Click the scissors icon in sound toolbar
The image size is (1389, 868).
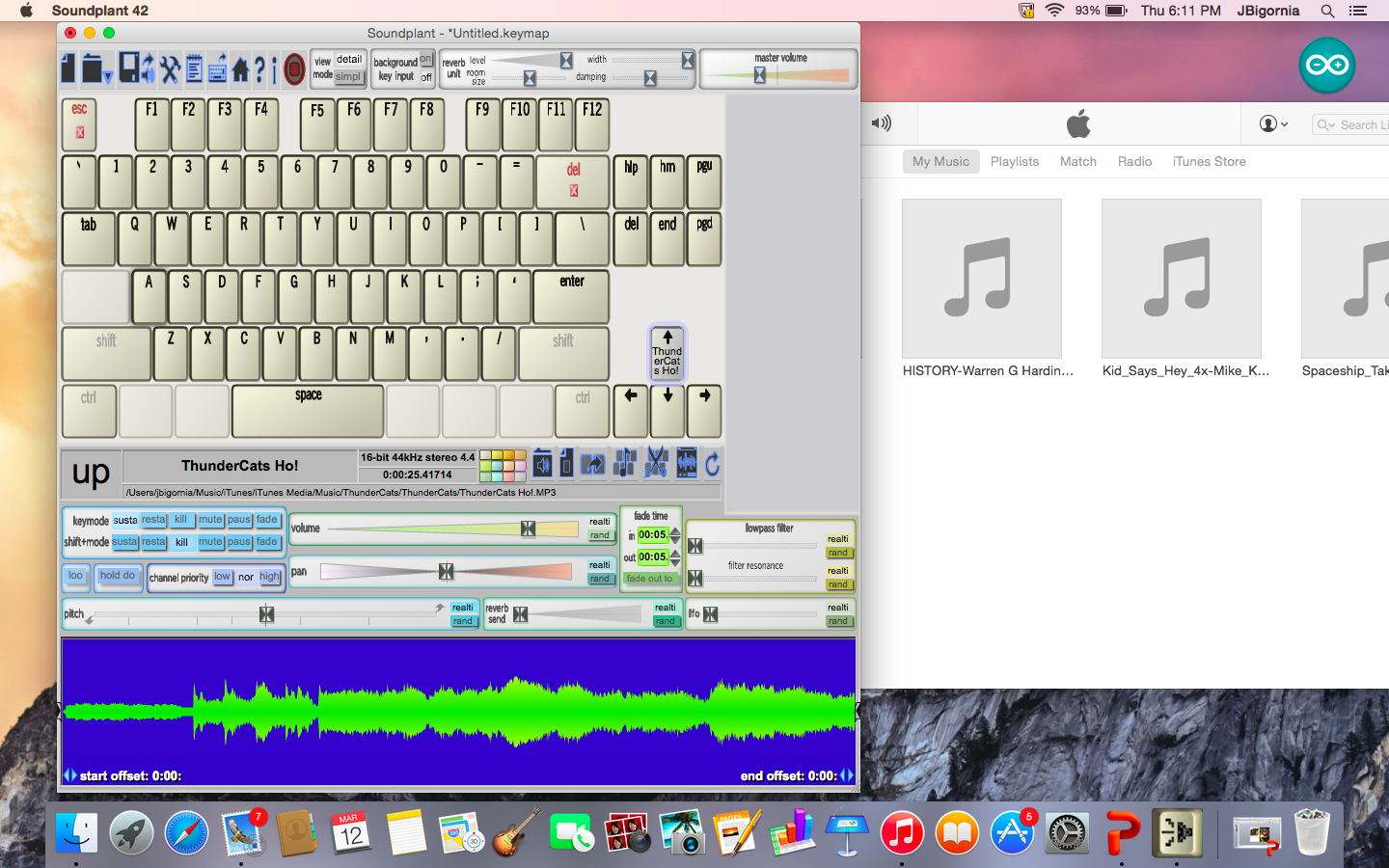point(656,464)
